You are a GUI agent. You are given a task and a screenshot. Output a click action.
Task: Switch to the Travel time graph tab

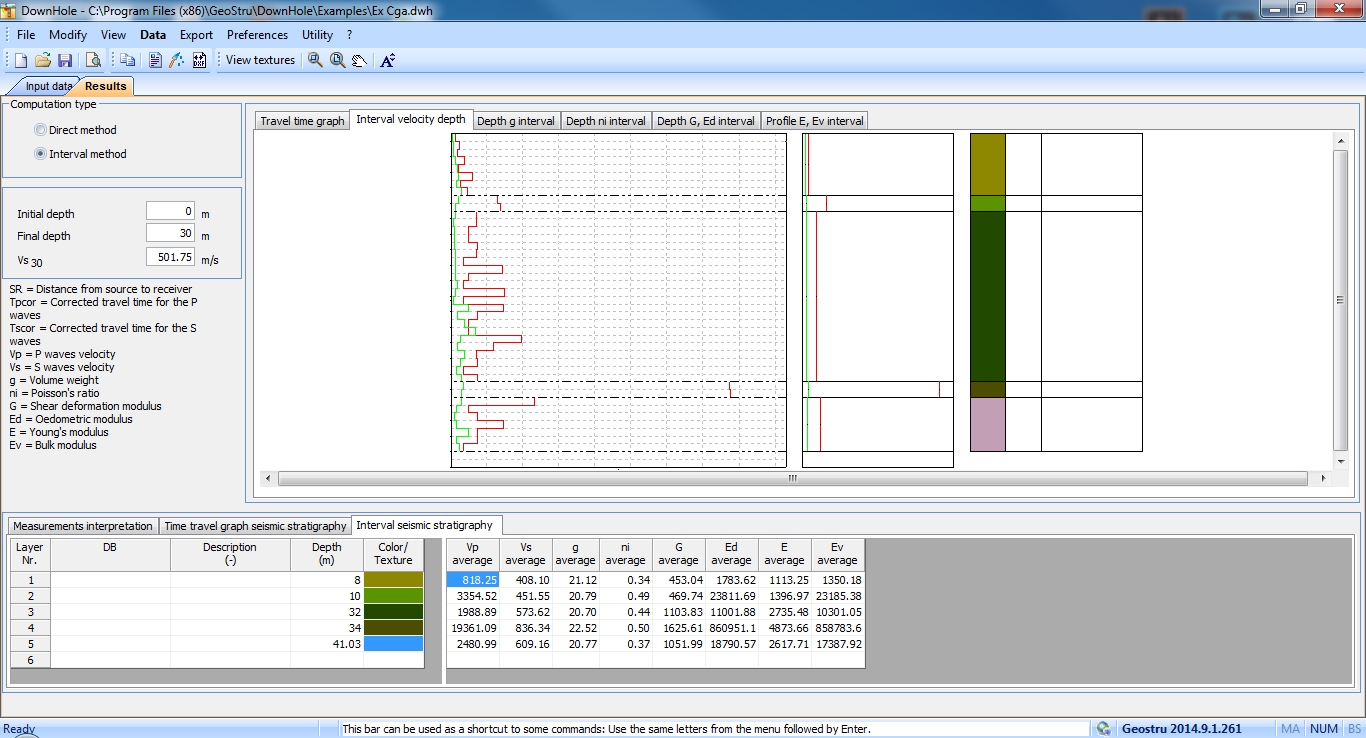[x=302, y=121]
